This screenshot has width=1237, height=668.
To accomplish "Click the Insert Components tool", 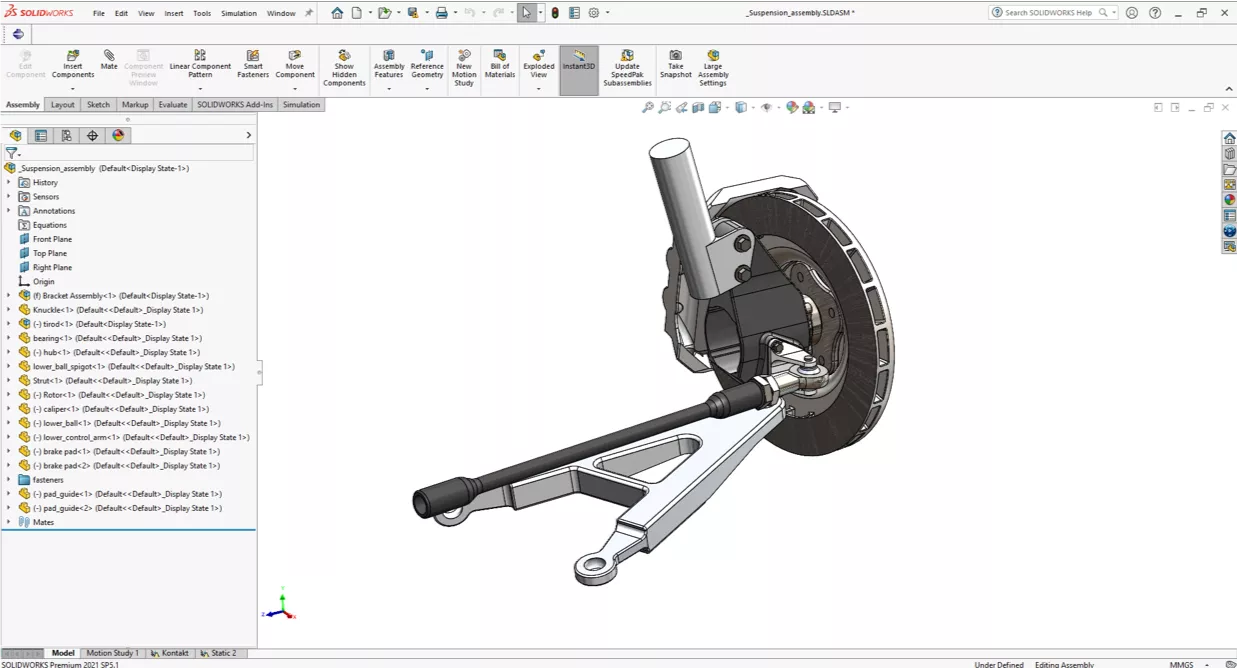I will (73, 64).
